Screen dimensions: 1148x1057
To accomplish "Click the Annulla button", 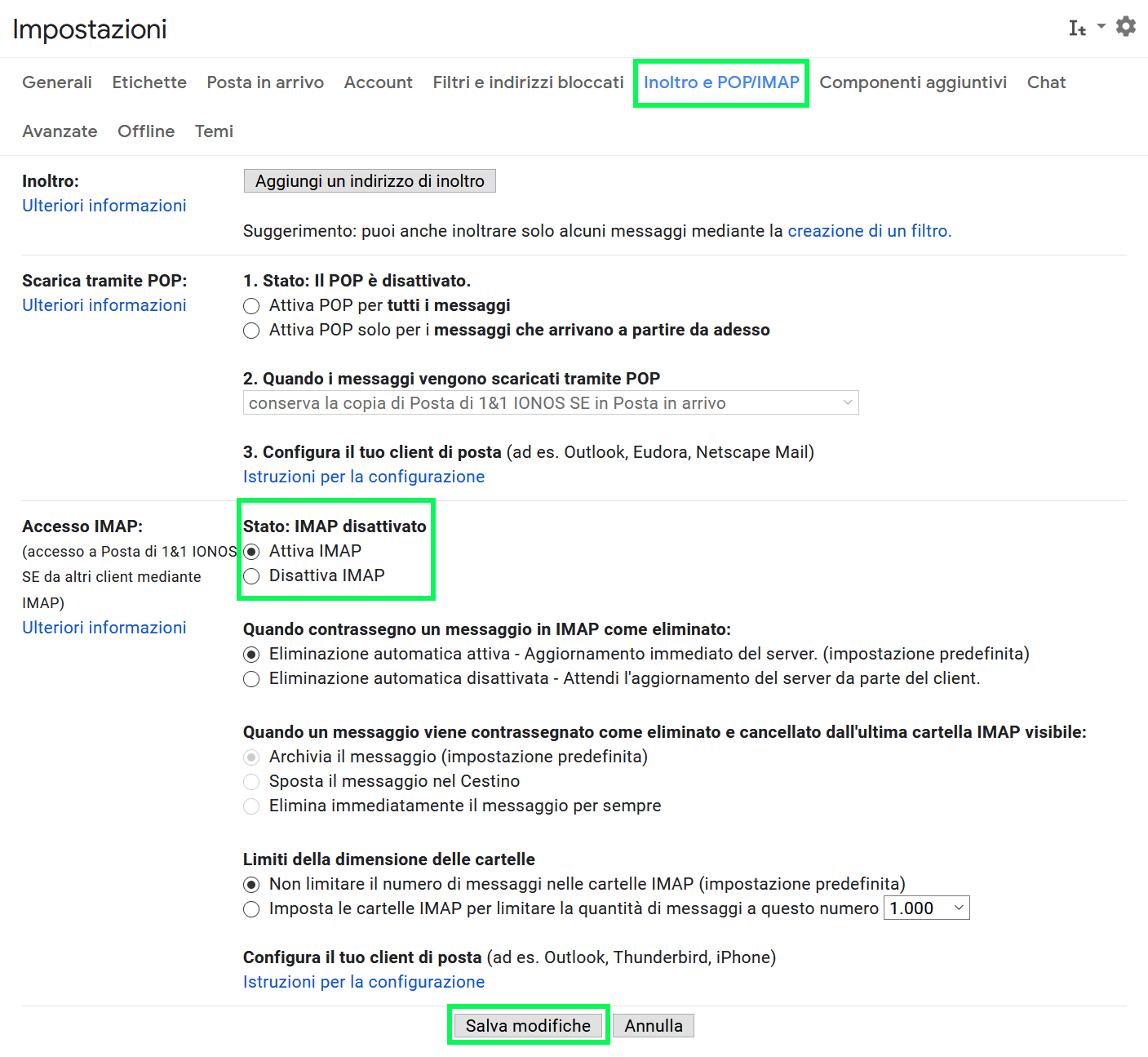I will (654, 1026).
